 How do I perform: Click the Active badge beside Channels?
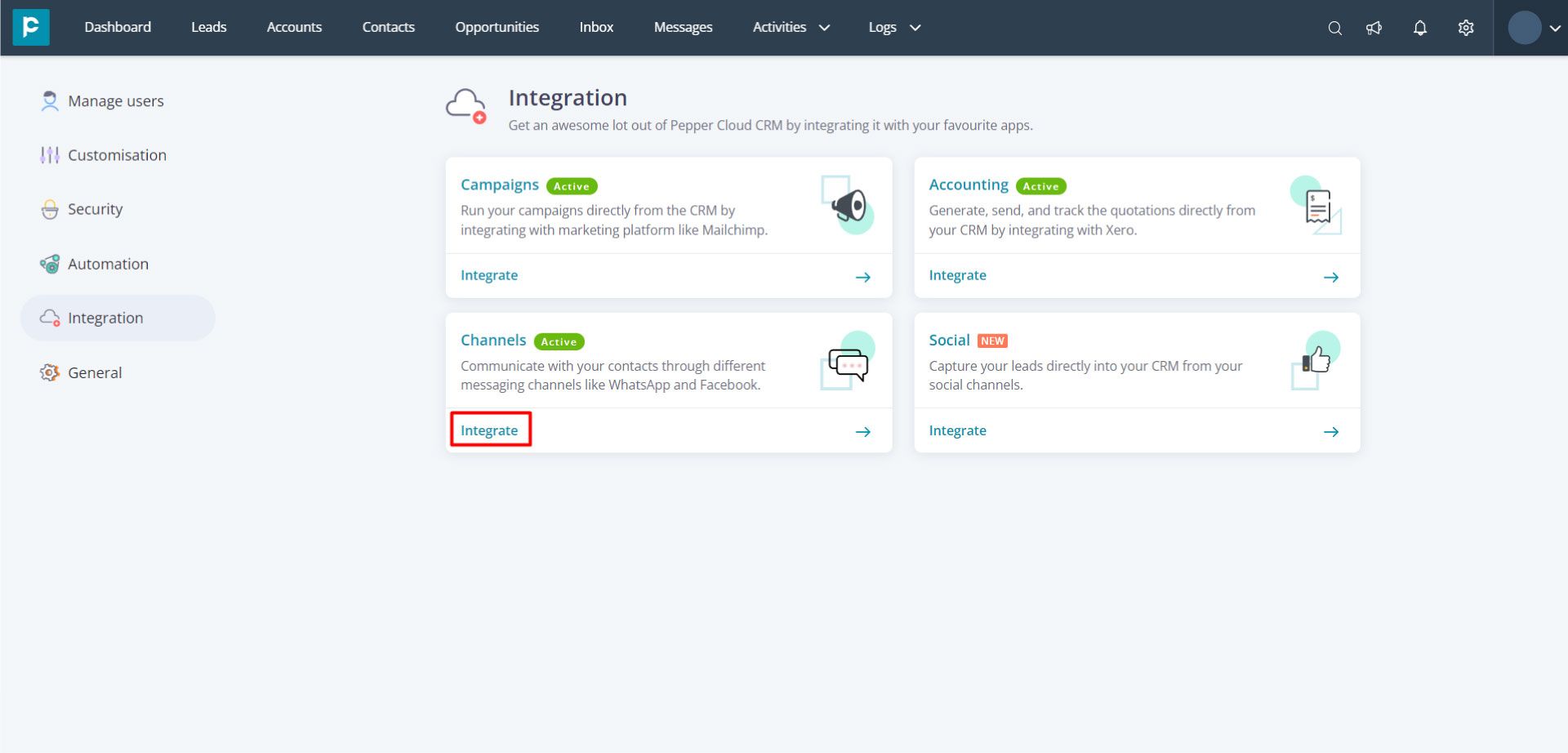[559, 341]
